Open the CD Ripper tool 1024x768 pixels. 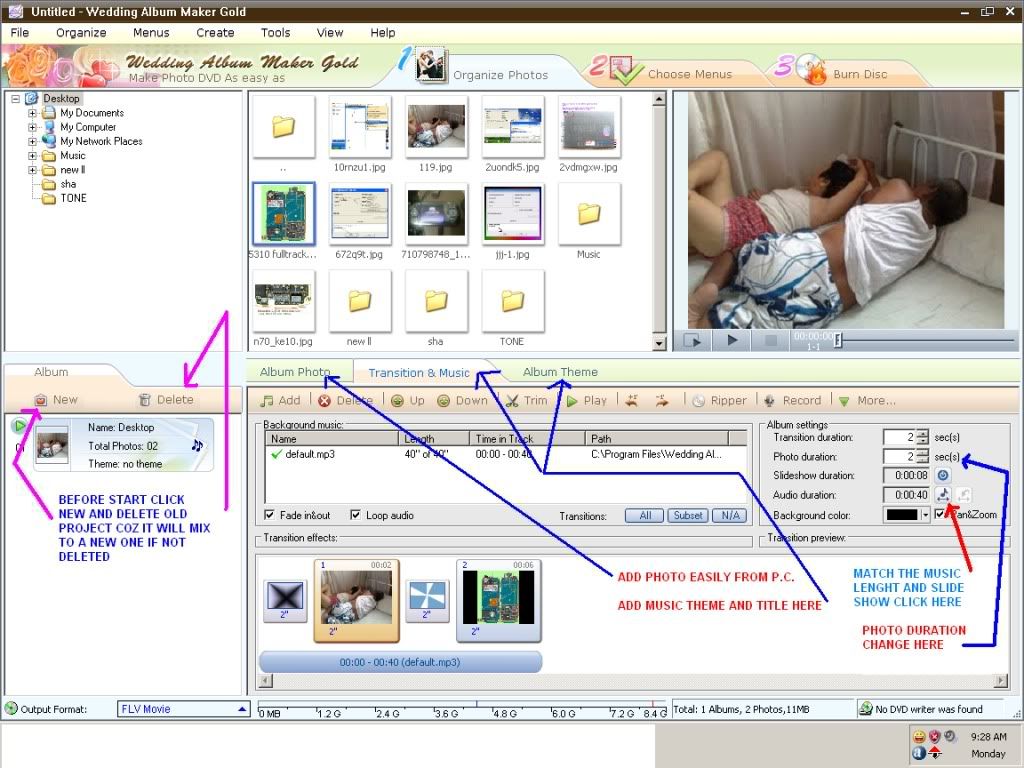tap(719, 400)
